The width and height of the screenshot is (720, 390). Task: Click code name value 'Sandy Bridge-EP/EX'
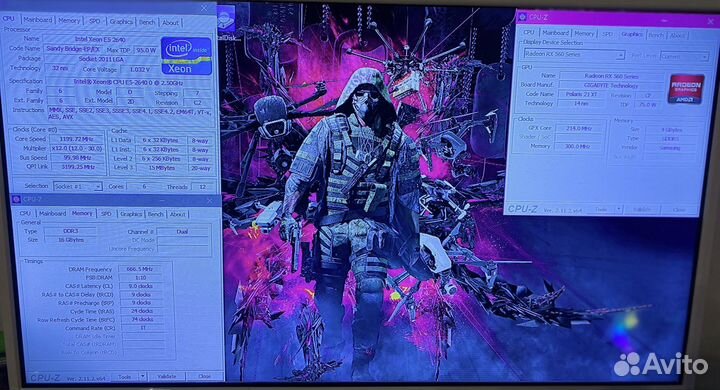coord(73,49)
